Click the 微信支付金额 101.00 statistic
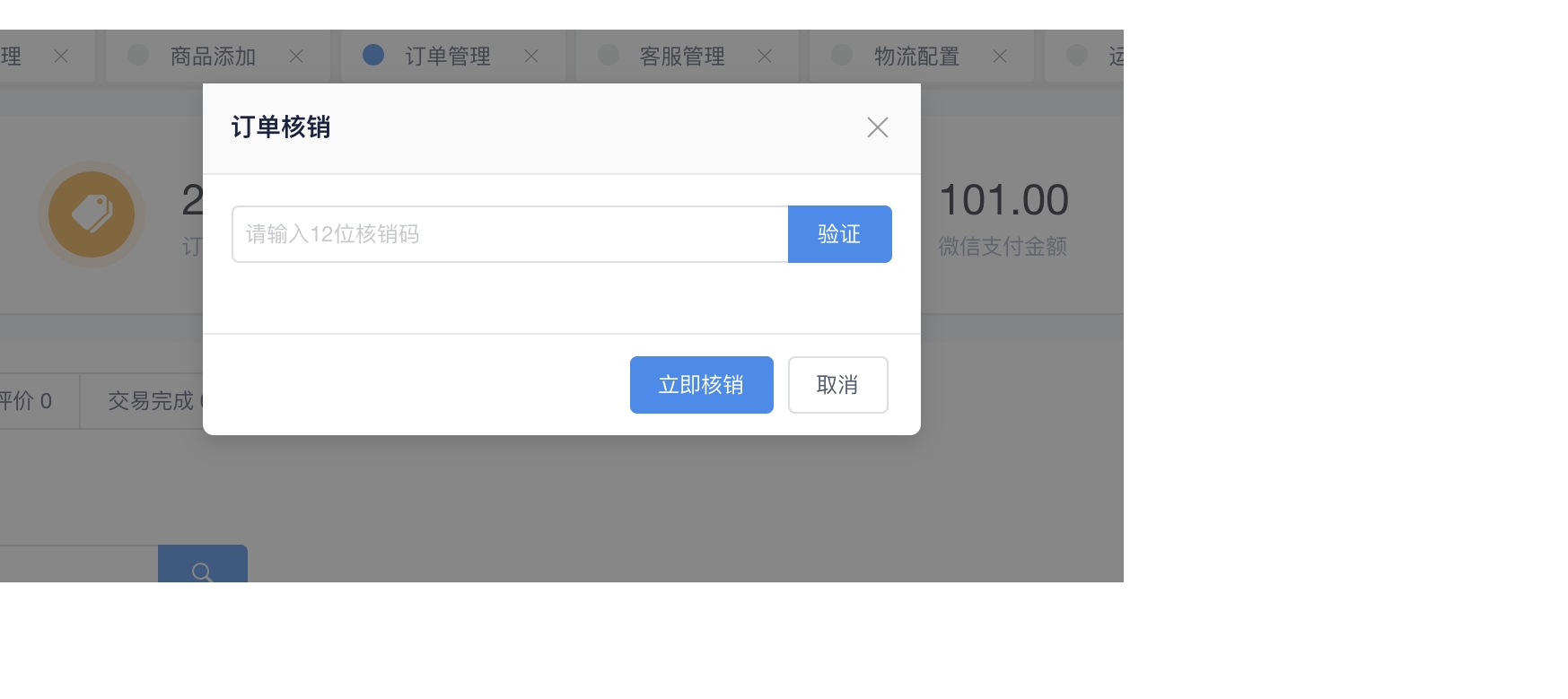This screenshot has height=699, width=1568. coord(1003,215)
